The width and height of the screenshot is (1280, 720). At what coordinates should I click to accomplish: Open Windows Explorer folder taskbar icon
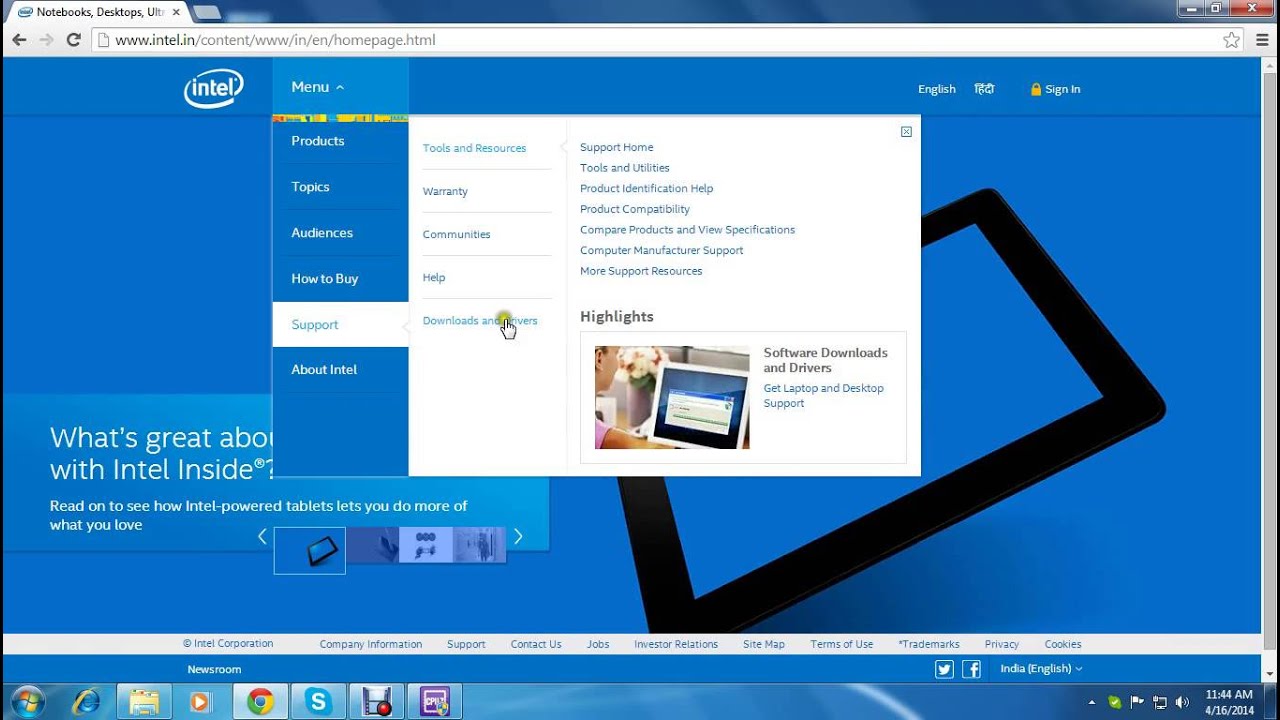tap(145, 702)
